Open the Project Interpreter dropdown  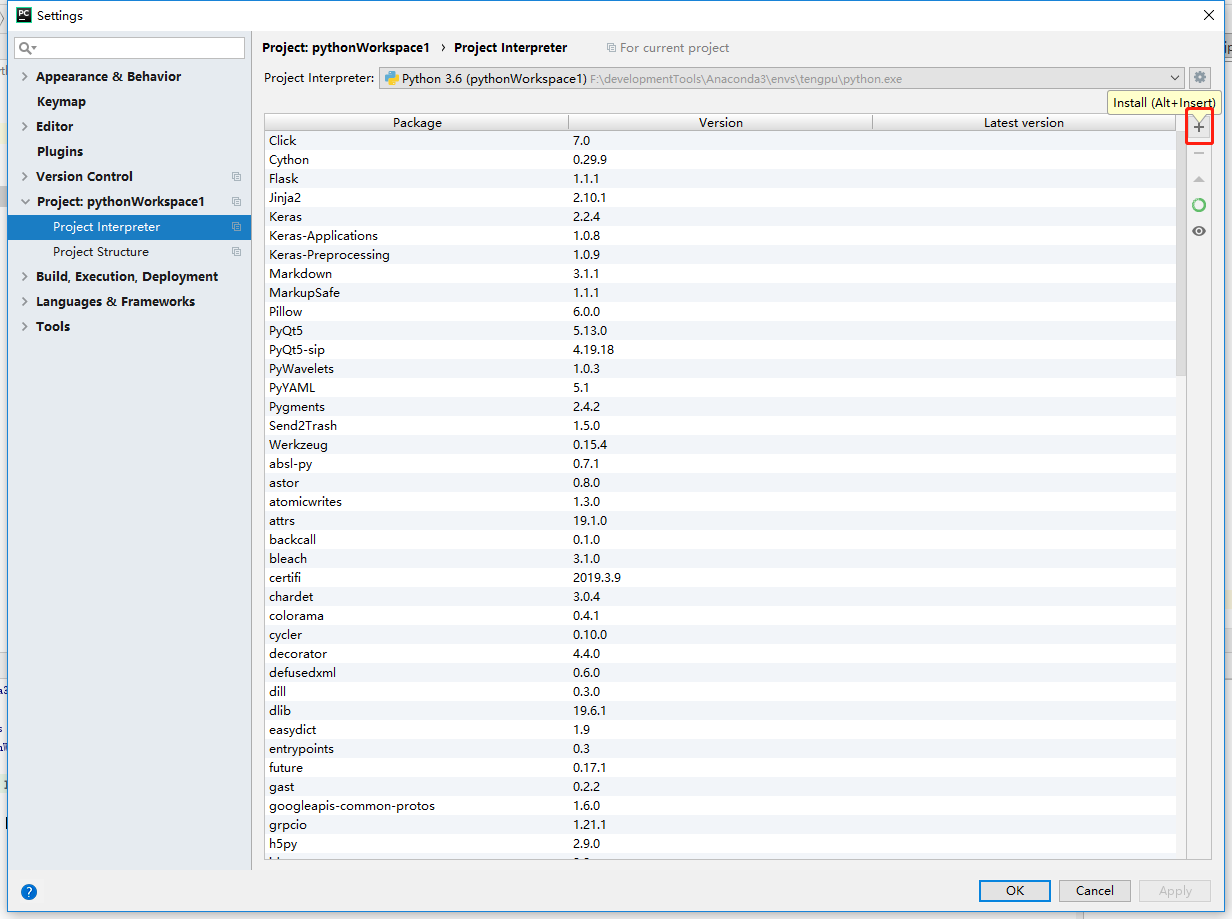(x=781, y=78)
